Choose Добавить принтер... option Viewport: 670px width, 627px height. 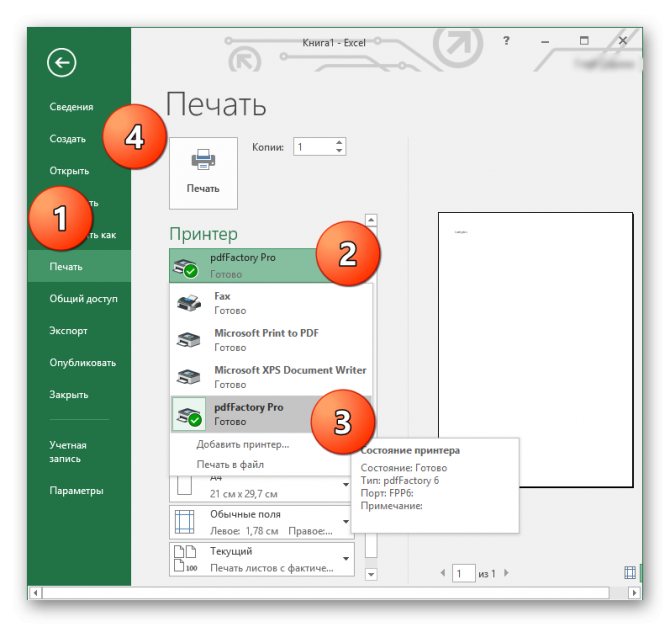[x=243, y=444]
